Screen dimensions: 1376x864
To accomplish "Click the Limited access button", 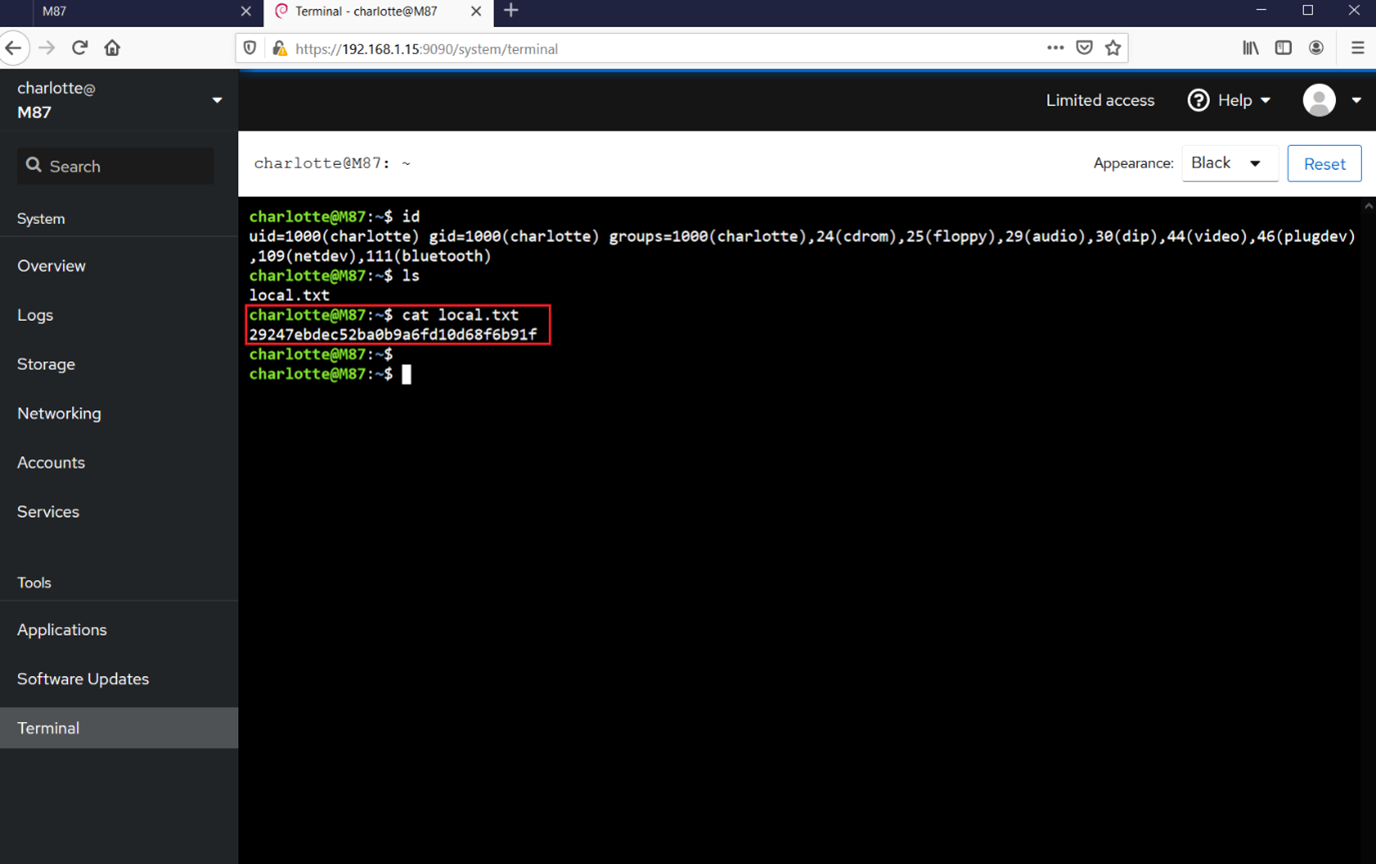I will pos(1100,100).
